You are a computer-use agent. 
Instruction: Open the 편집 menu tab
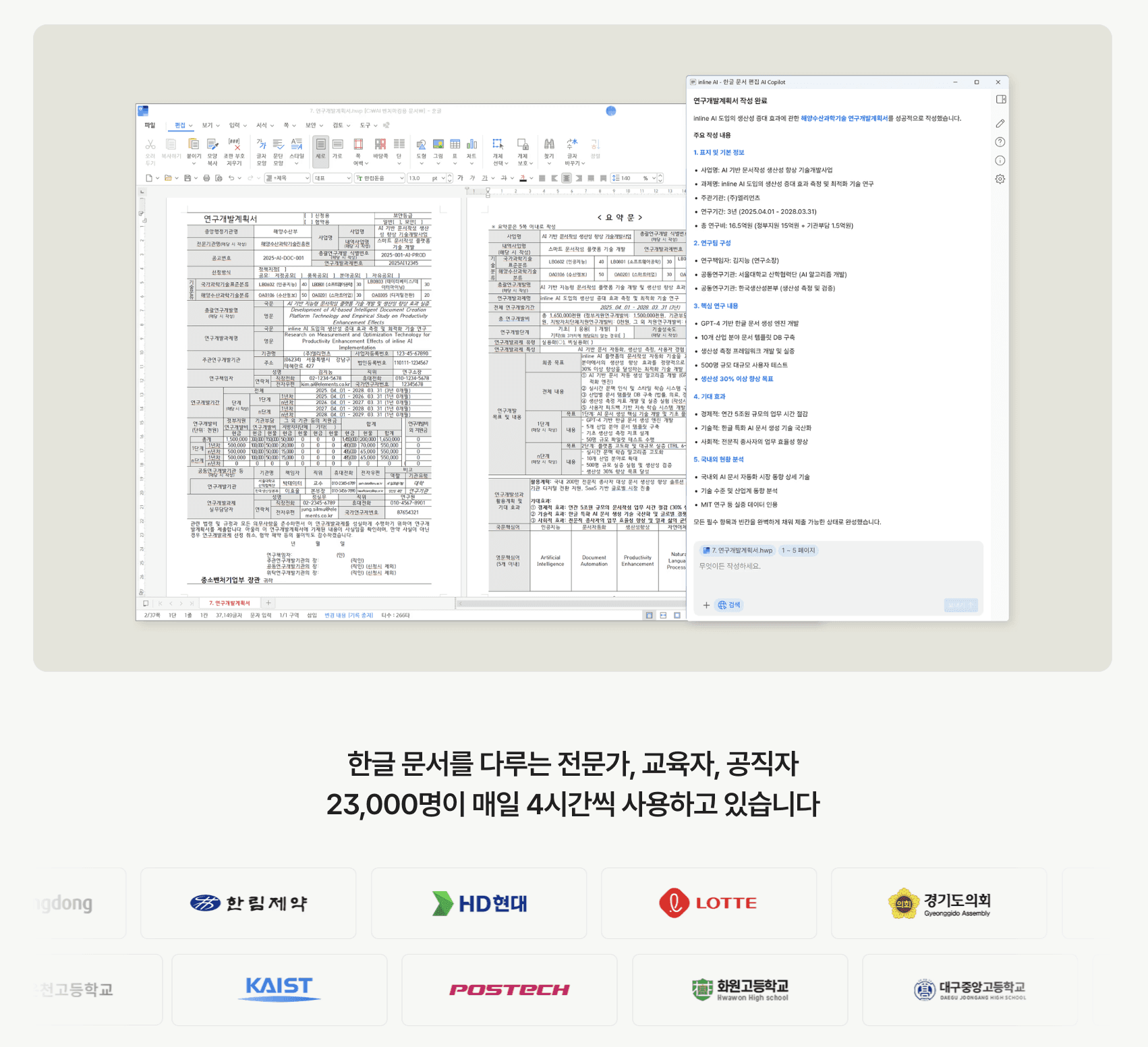click(180, 125)
